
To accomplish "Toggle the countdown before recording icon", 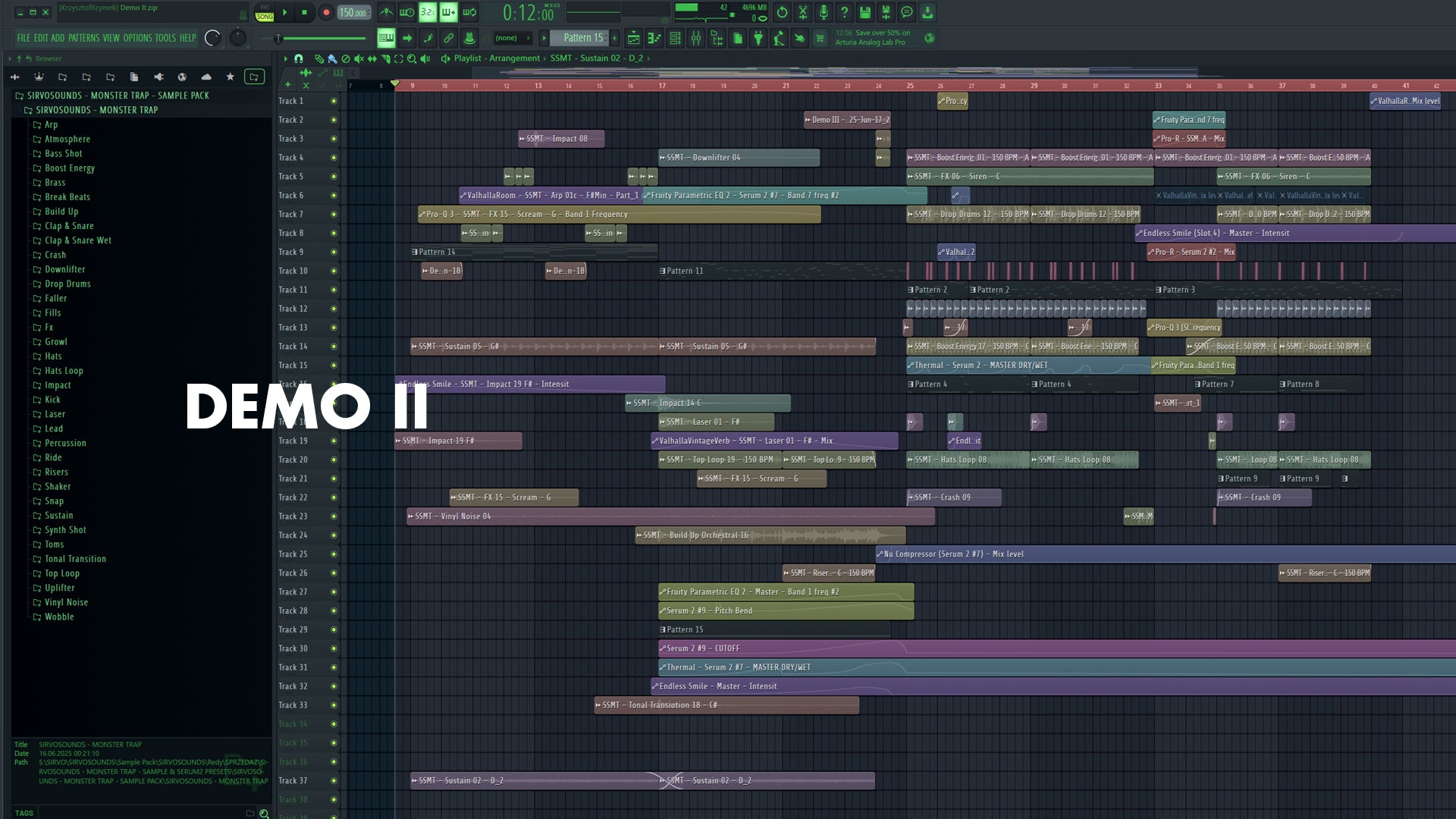I will pos(428,12).
